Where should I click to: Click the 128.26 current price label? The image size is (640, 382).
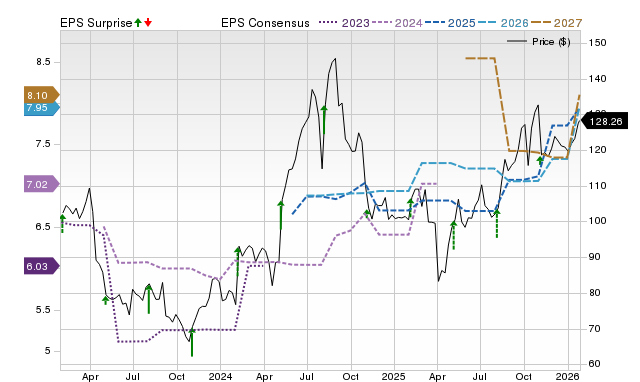[x=605, y=121]
